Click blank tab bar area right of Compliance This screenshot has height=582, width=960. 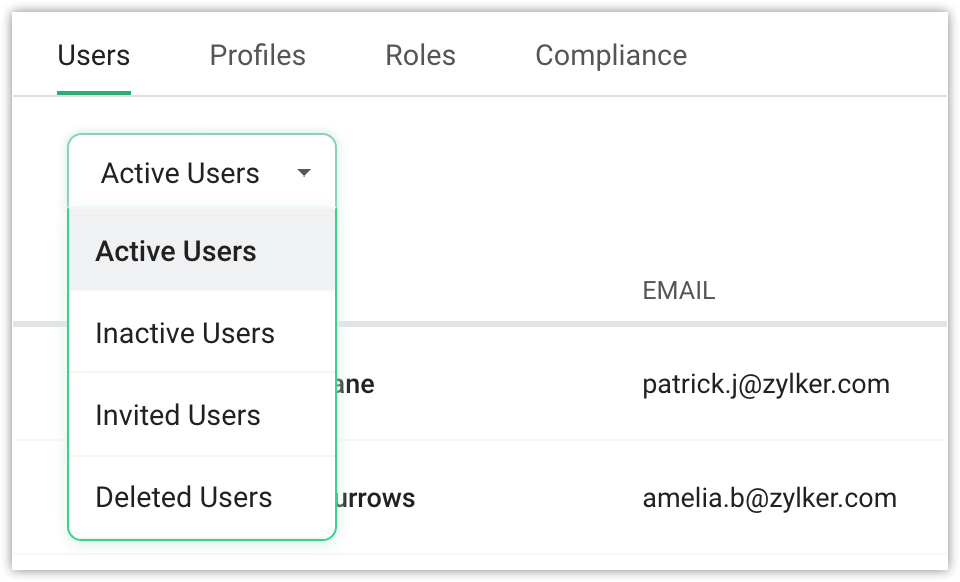pos(820,55)
